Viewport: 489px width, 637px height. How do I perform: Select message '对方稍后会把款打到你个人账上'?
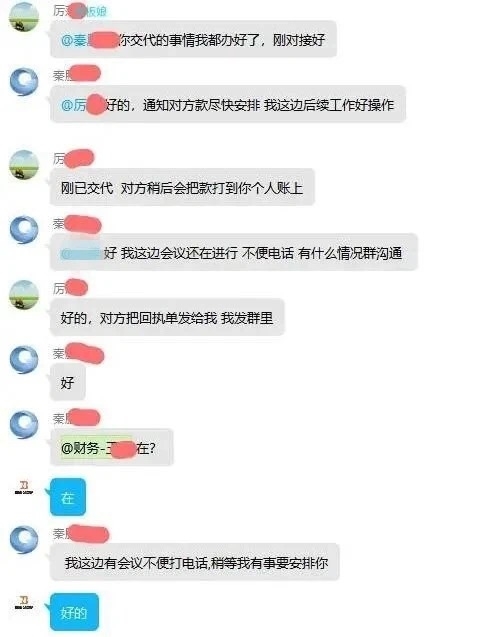pos(182,188)
